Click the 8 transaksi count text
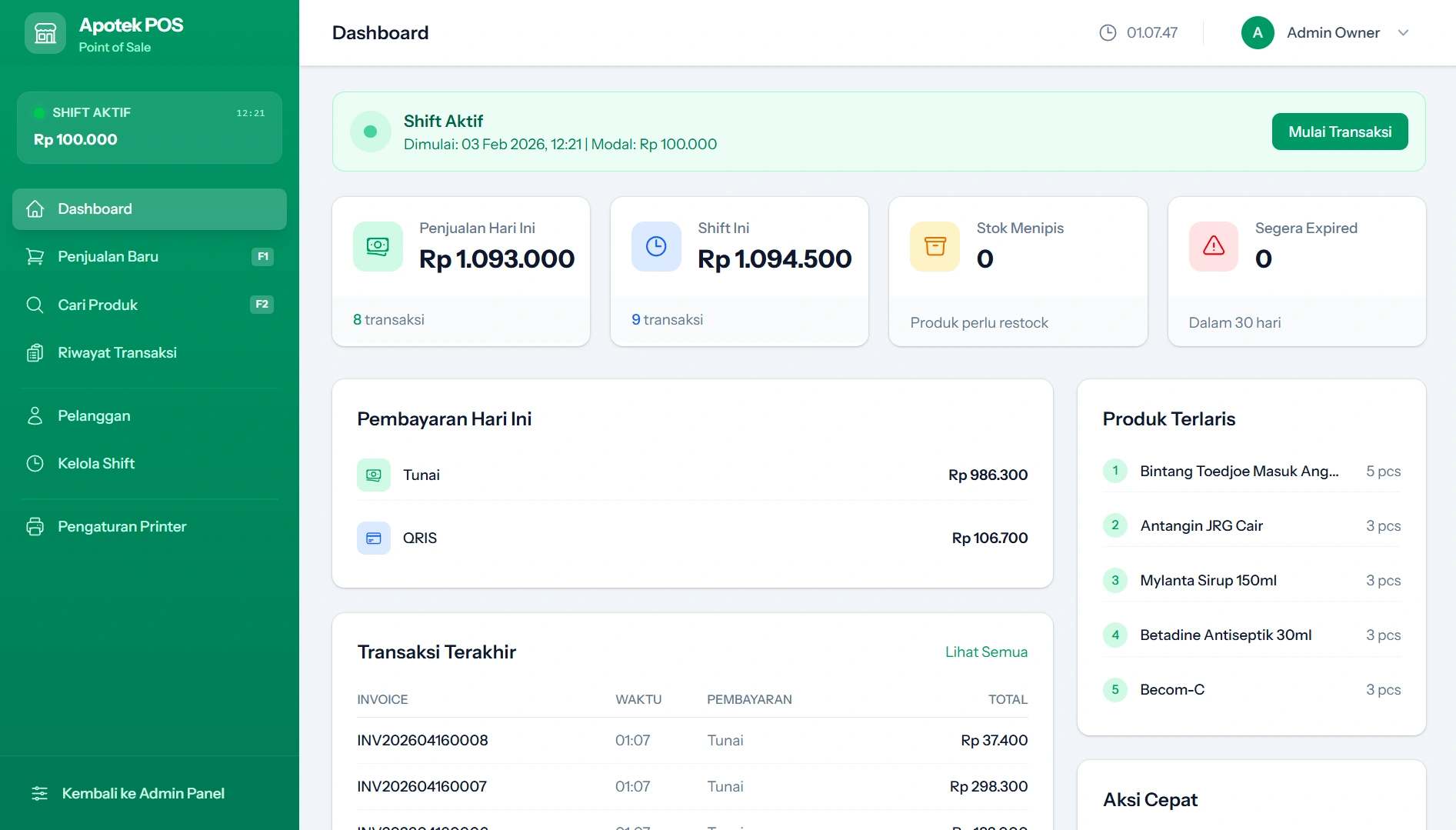The image size is (1456, 830). (x=388, y=319)
